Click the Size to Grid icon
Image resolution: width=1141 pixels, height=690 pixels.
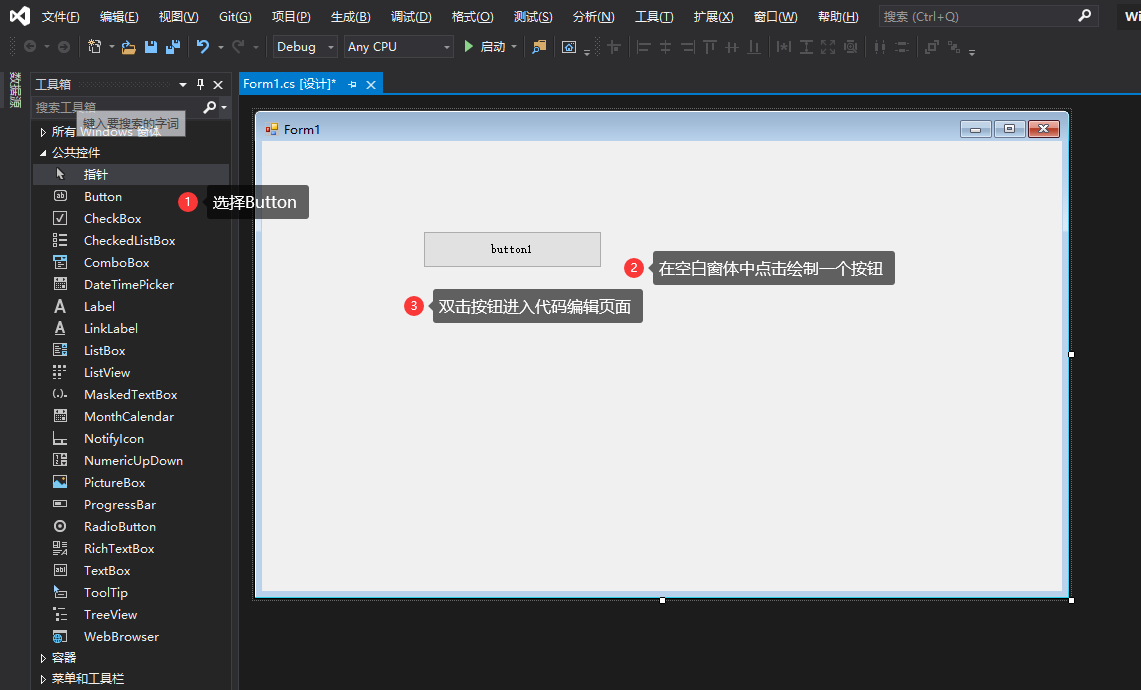(850, 47)
